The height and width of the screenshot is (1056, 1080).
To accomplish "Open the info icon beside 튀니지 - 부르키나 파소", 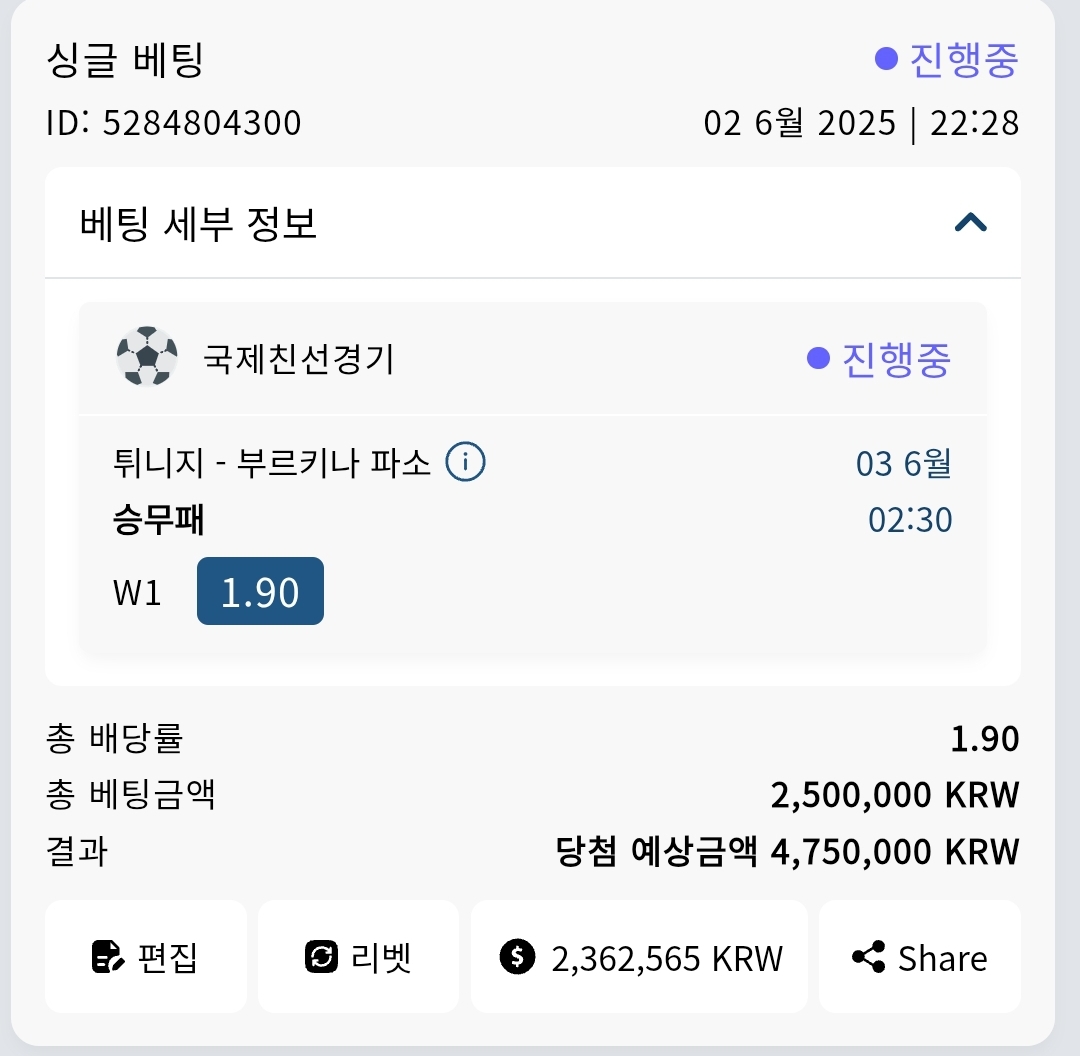I will point(465,462).
